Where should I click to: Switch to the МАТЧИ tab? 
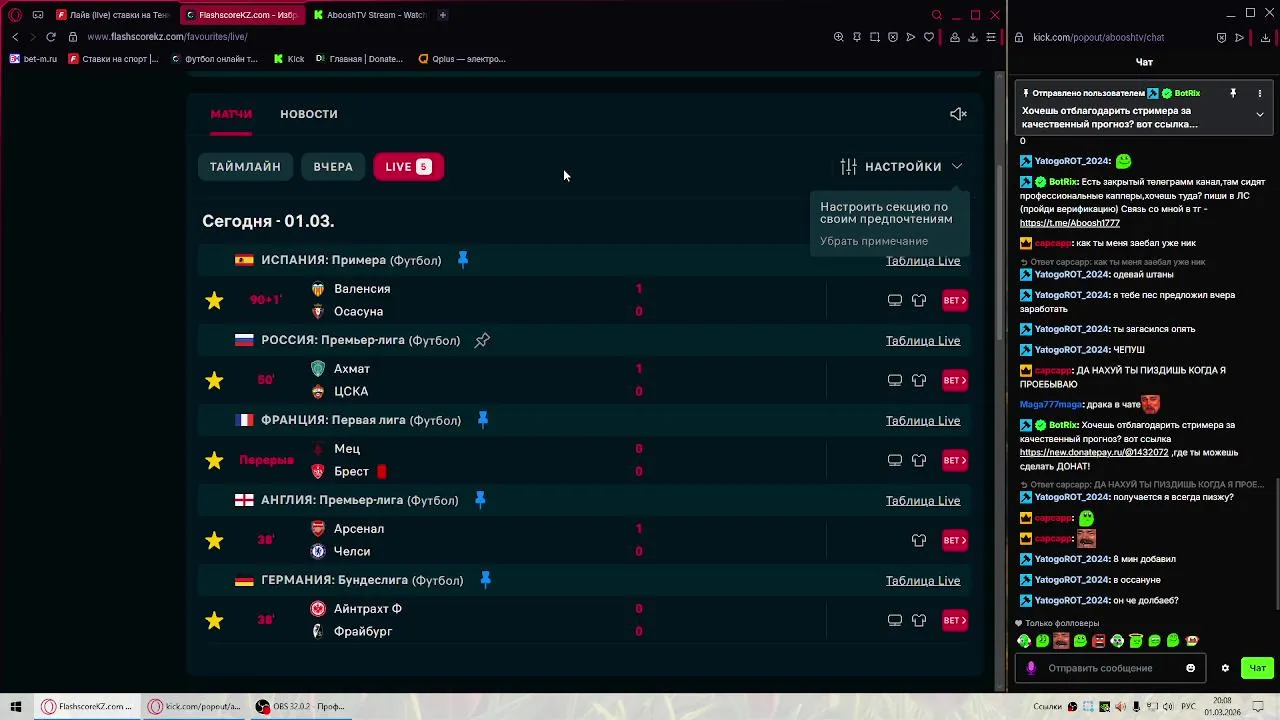click(231, 114)
